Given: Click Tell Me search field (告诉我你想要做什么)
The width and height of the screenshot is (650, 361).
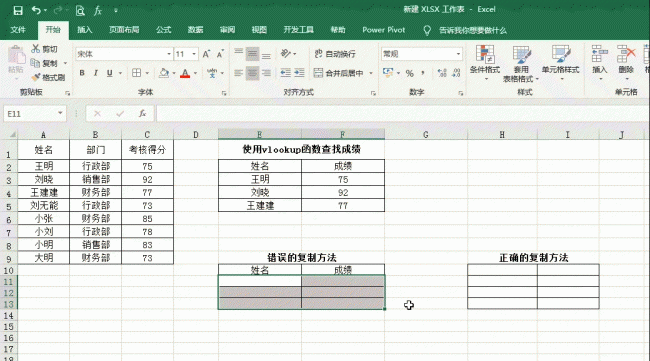Looking at the screenshot, I should (473, 30).
